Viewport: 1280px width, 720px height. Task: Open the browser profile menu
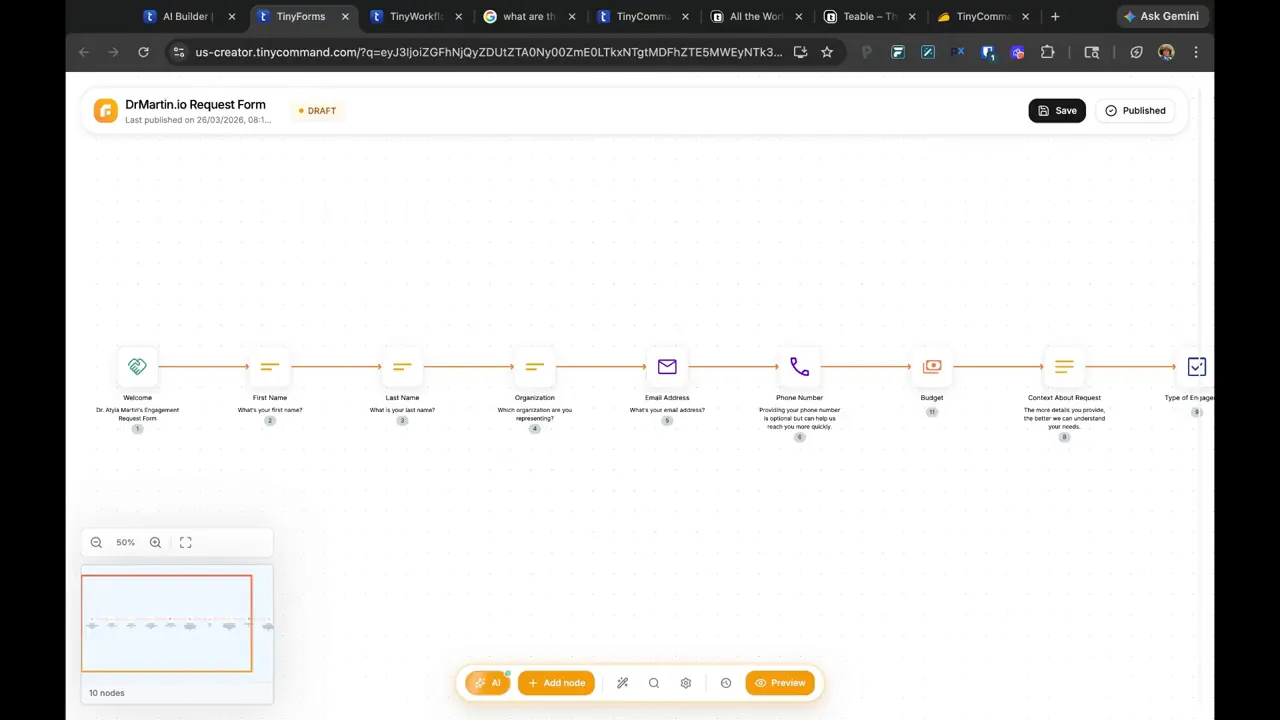(x=1166, y=52)
